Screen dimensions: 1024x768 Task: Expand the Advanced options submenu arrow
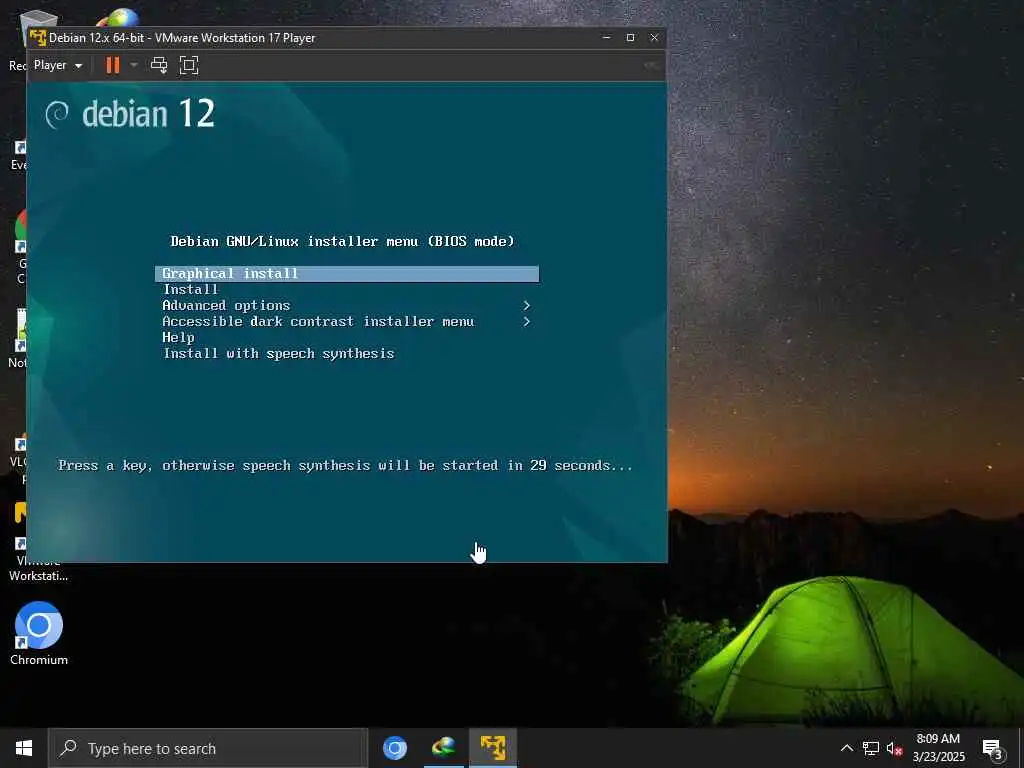pyautogui.click(x=526, y=306)
